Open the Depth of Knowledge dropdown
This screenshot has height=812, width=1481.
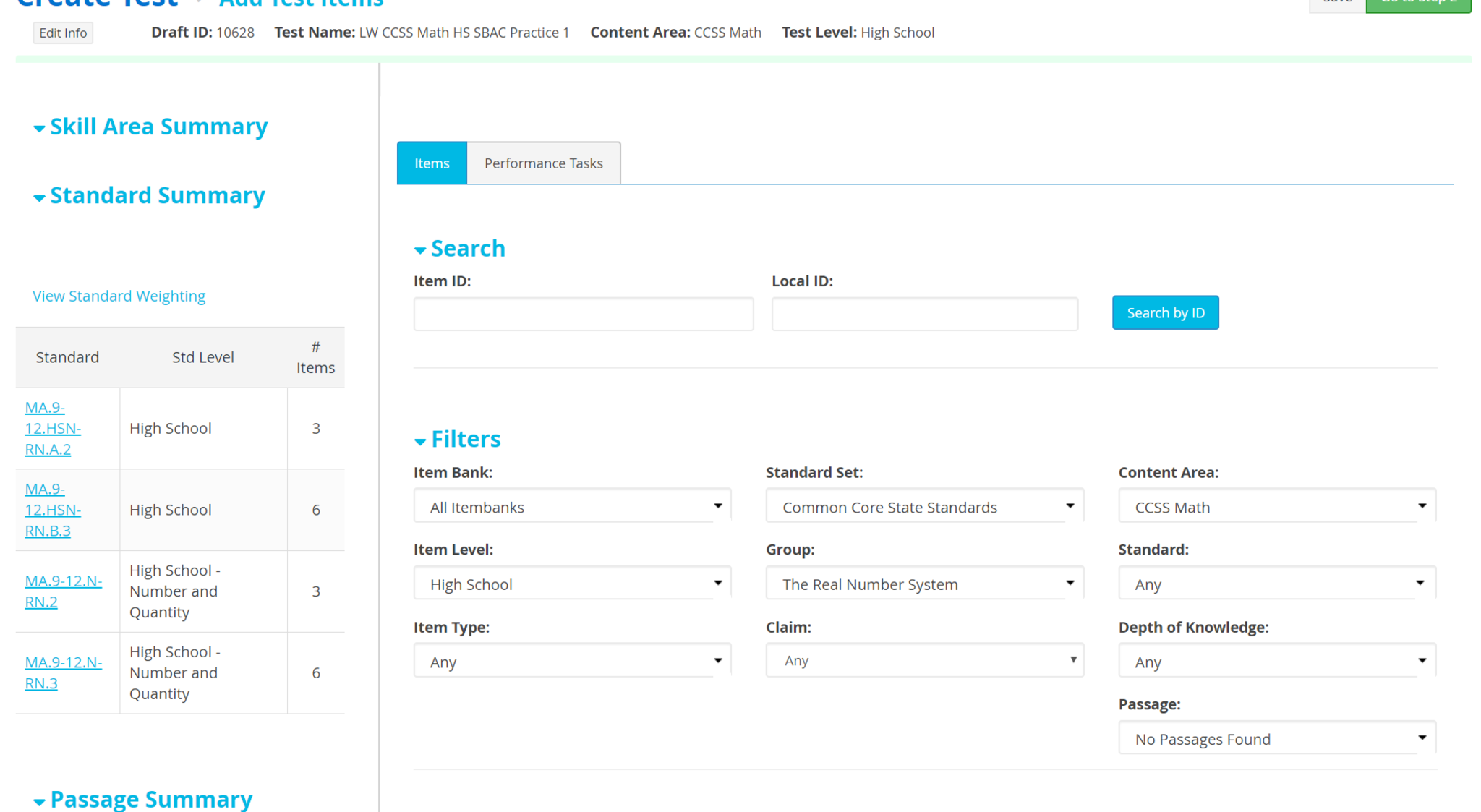1276,662
